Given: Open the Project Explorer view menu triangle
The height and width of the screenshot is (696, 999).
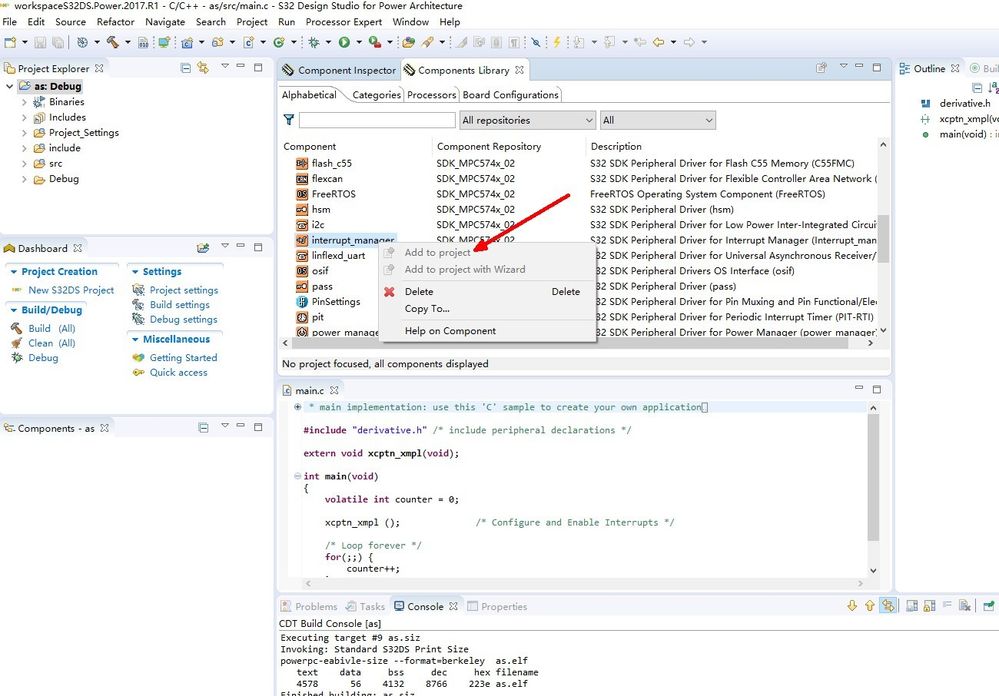Looking at the screenshot, I should (224, 66).
